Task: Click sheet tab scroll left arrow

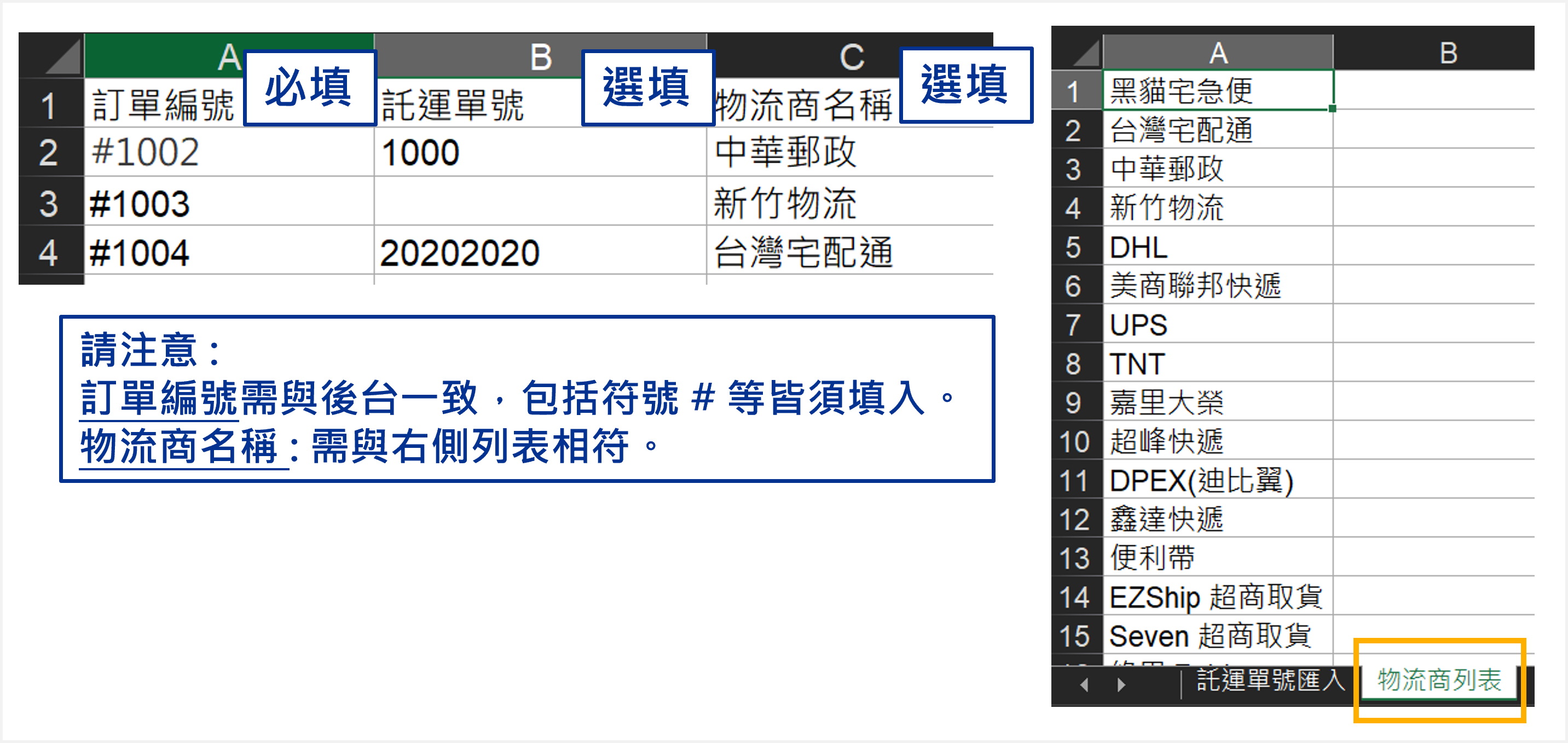Action: 1084,685
